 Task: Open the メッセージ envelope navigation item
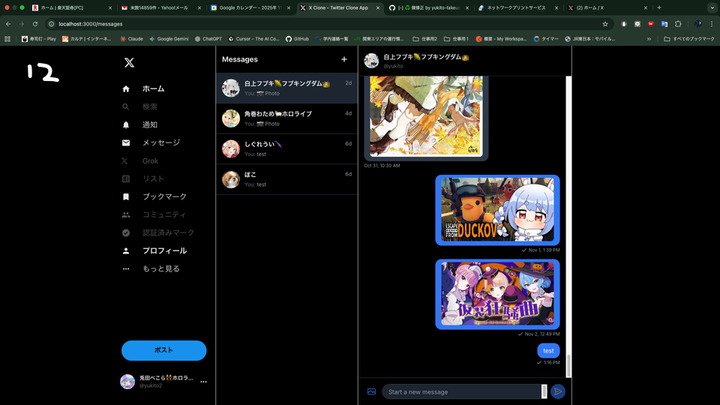[151, 143]
